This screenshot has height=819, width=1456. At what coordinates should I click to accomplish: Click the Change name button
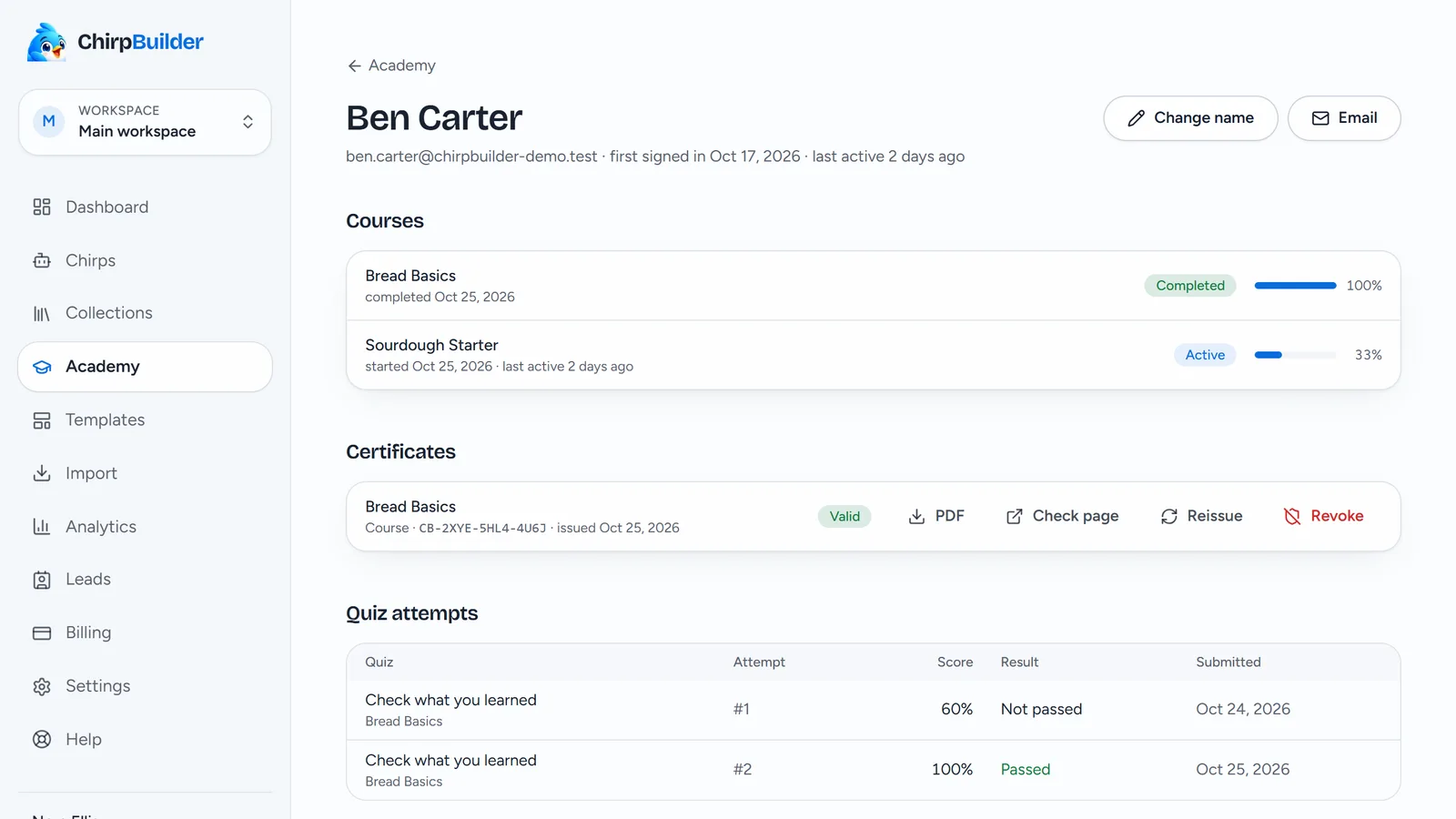pyautogui.click(x=1190, y=118)
